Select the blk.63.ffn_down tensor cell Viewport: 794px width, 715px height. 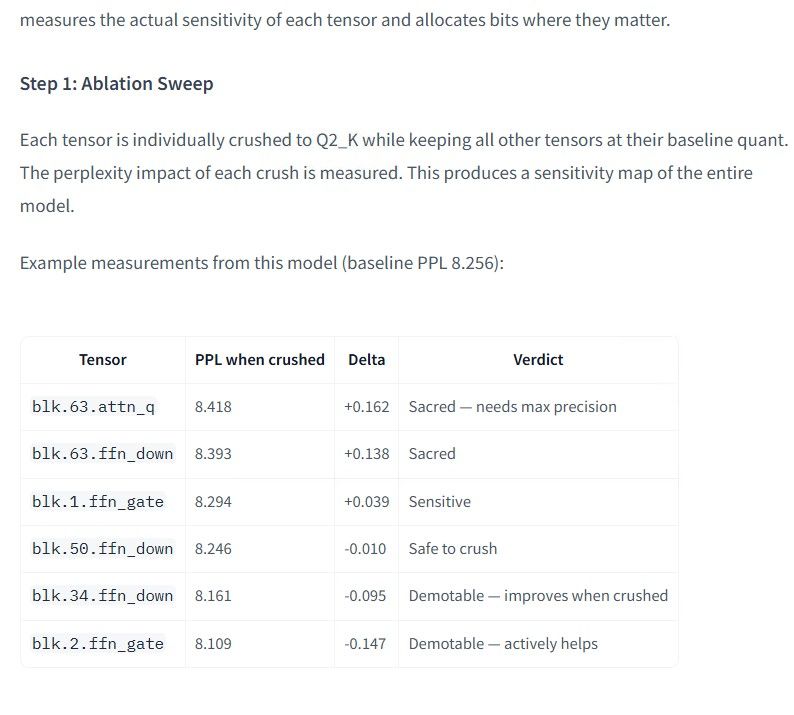point(103,454)
